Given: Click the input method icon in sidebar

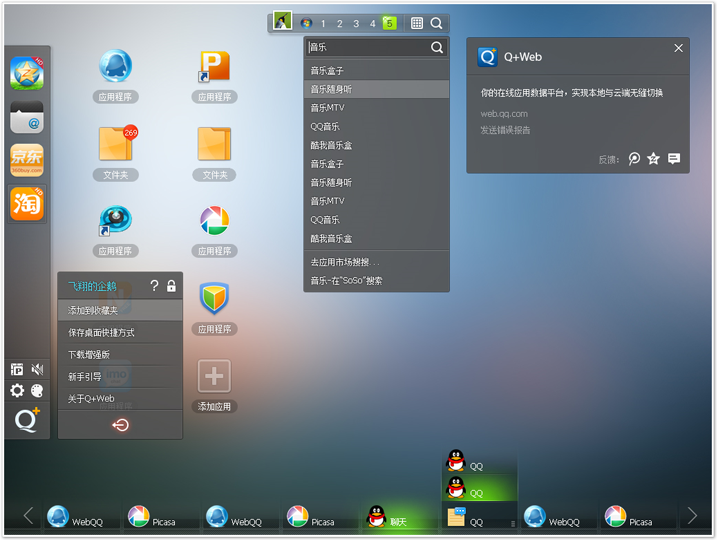Looking at the screenshot, I should click(x=17, y=369).
